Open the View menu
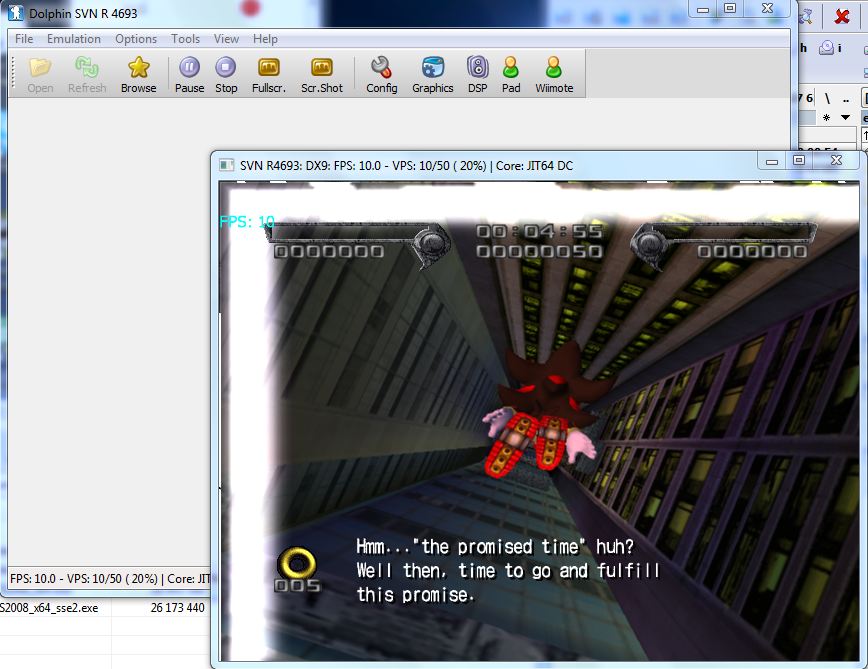Viewport: 868px width, 669px height. [x=226, y=39]
